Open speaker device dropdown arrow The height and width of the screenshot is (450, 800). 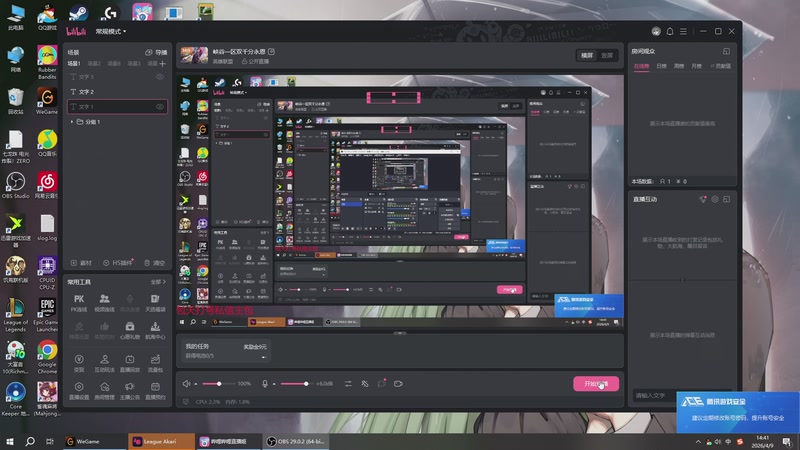pos(196,384)
